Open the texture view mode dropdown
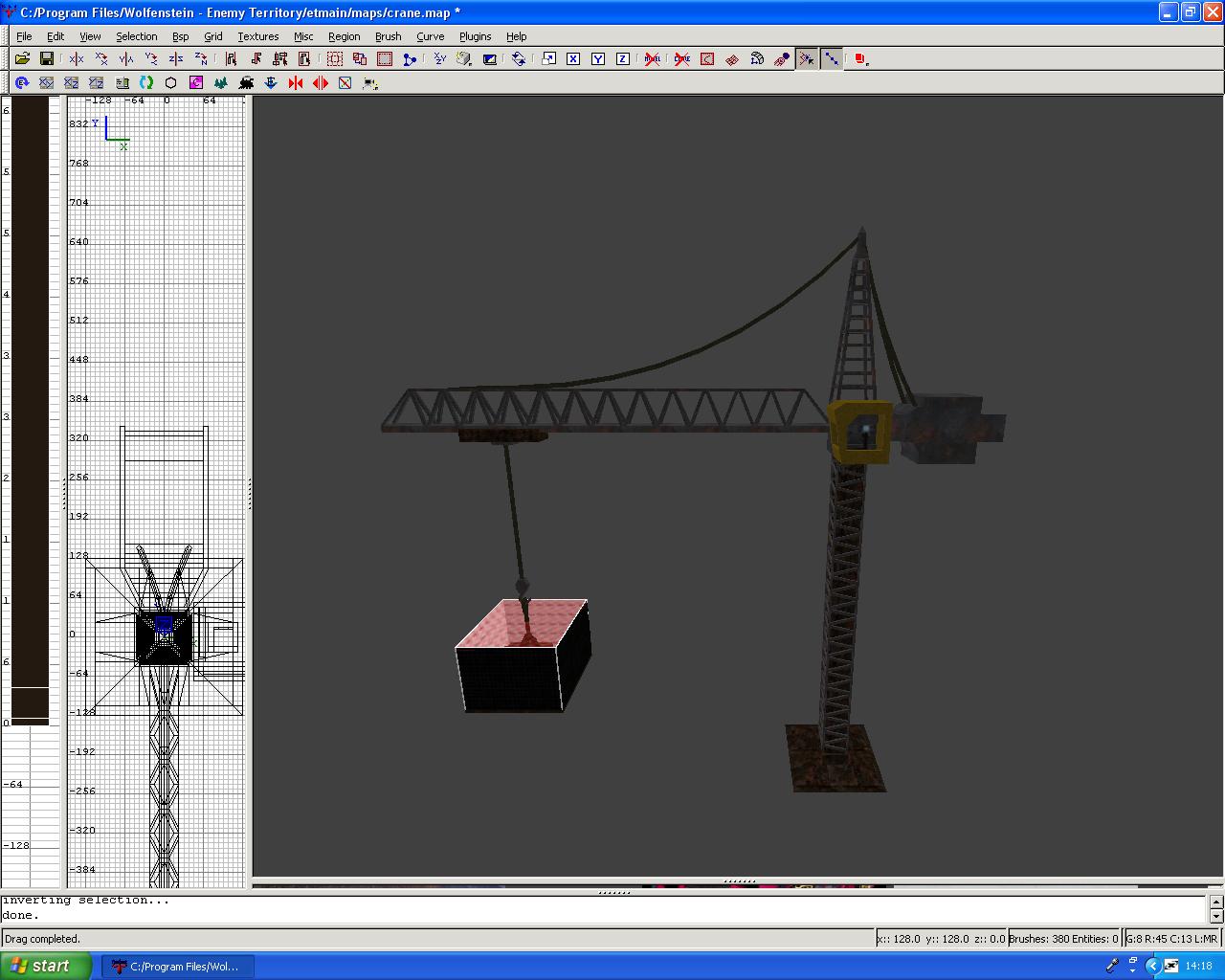1225x980 pixels. pos(465,59)
